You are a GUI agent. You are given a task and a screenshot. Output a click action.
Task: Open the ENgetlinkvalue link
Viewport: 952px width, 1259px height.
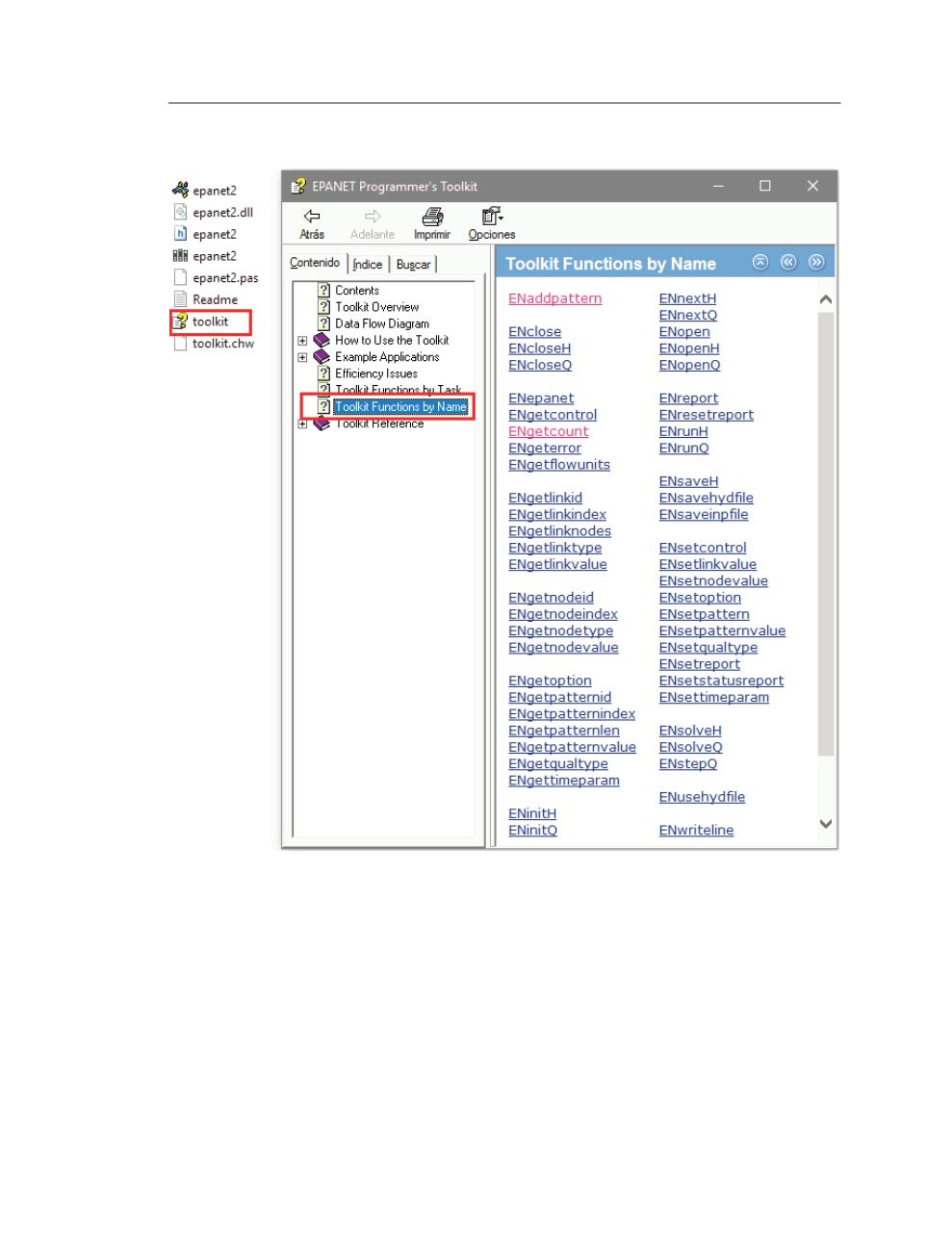click(x=557, y=564)
